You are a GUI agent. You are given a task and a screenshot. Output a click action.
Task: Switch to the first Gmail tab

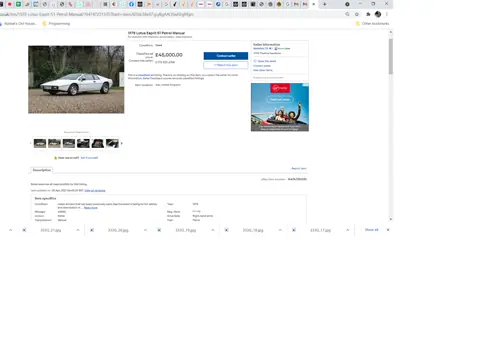tap(296, 4)
